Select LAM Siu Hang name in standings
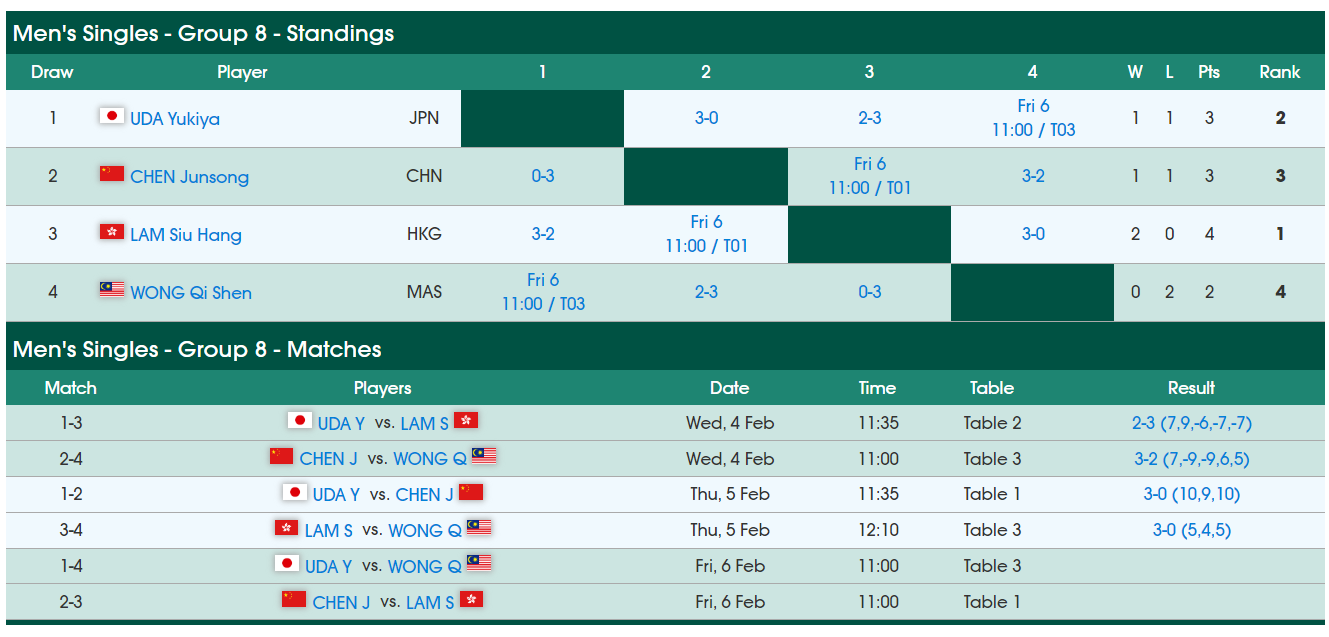Image resolution: width=1329 pixels, height=637 pixels. click(185, 235)
